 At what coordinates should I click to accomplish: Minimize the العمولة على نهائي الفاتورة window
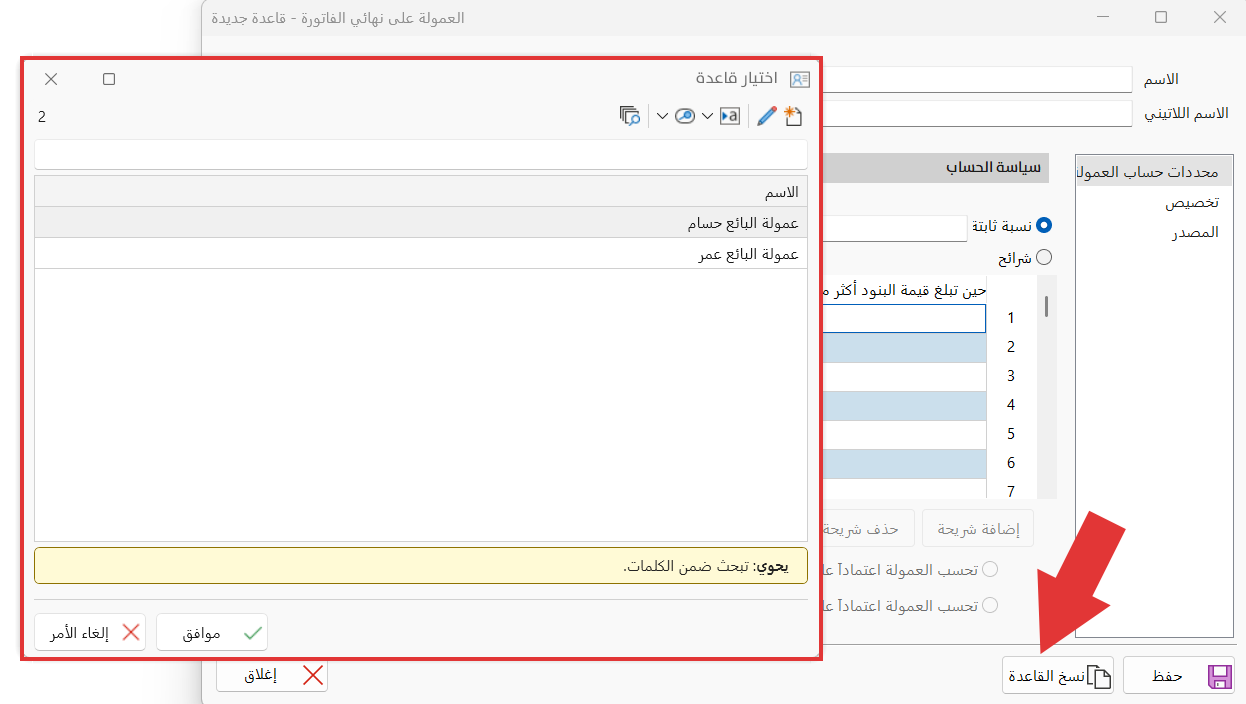click(x=1102, y=17)
